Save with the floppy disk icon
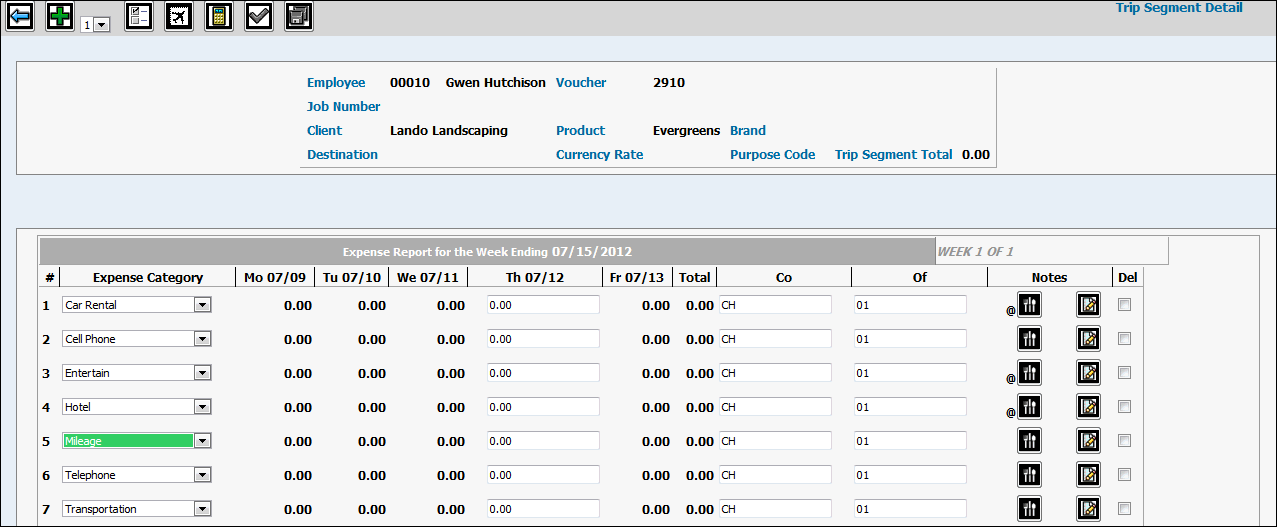 coord(299,16)
